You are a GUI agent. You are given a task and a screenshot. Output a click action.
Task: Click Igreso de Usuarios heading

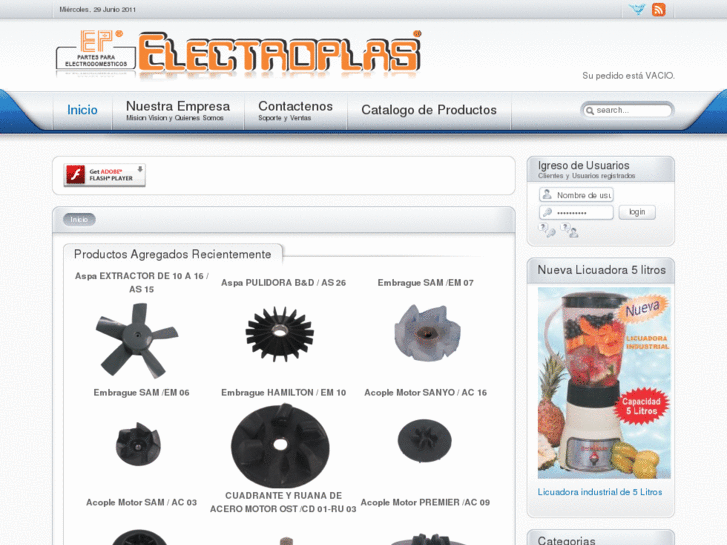(x=583, y=166)
